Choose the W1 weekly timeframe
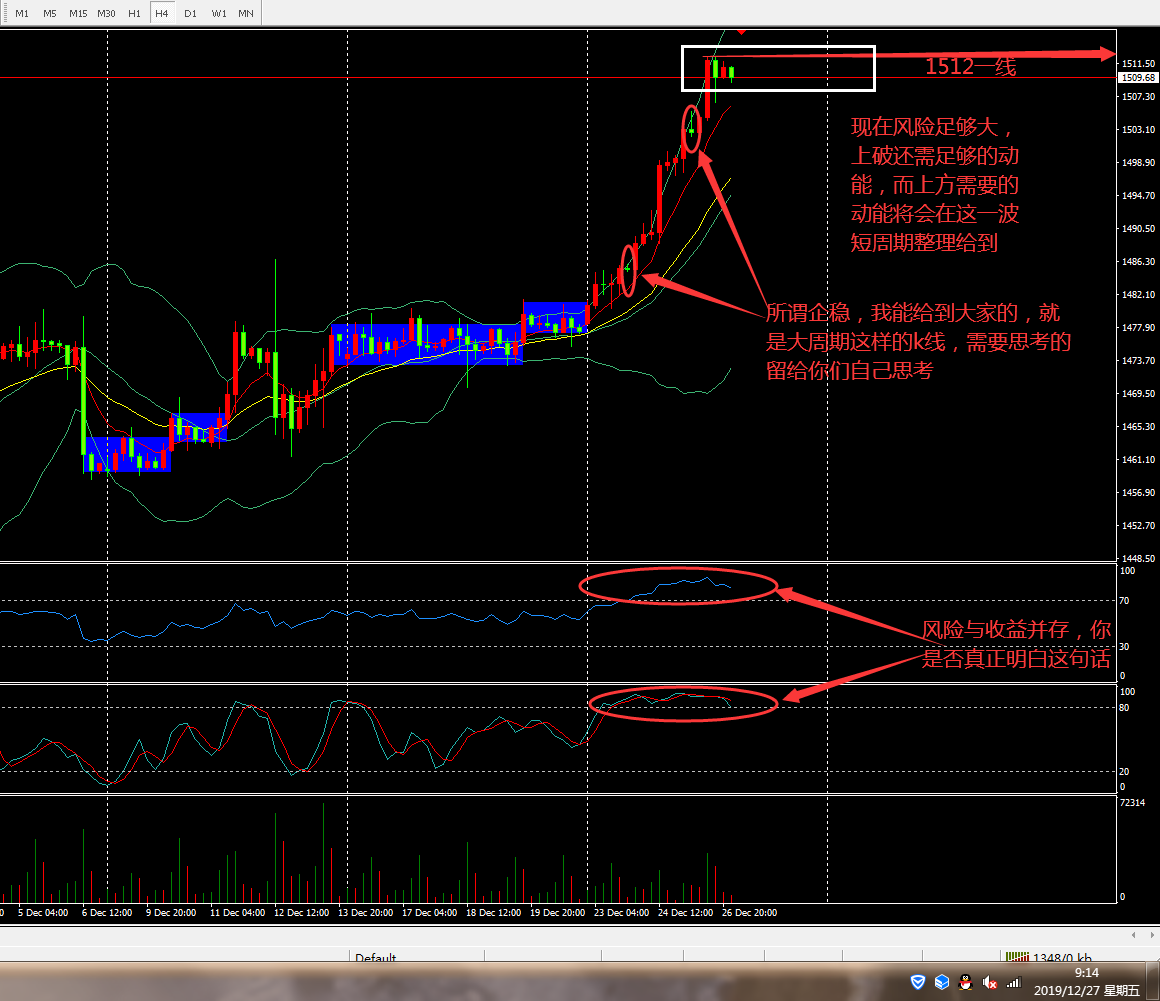 (218, 14)
